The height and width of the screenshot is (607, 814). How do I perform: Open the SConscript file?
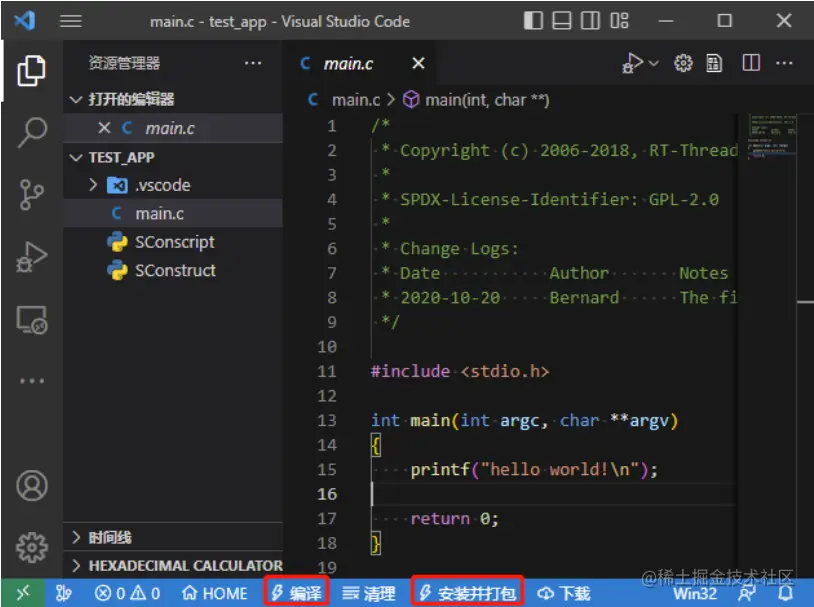click(173, 242)
